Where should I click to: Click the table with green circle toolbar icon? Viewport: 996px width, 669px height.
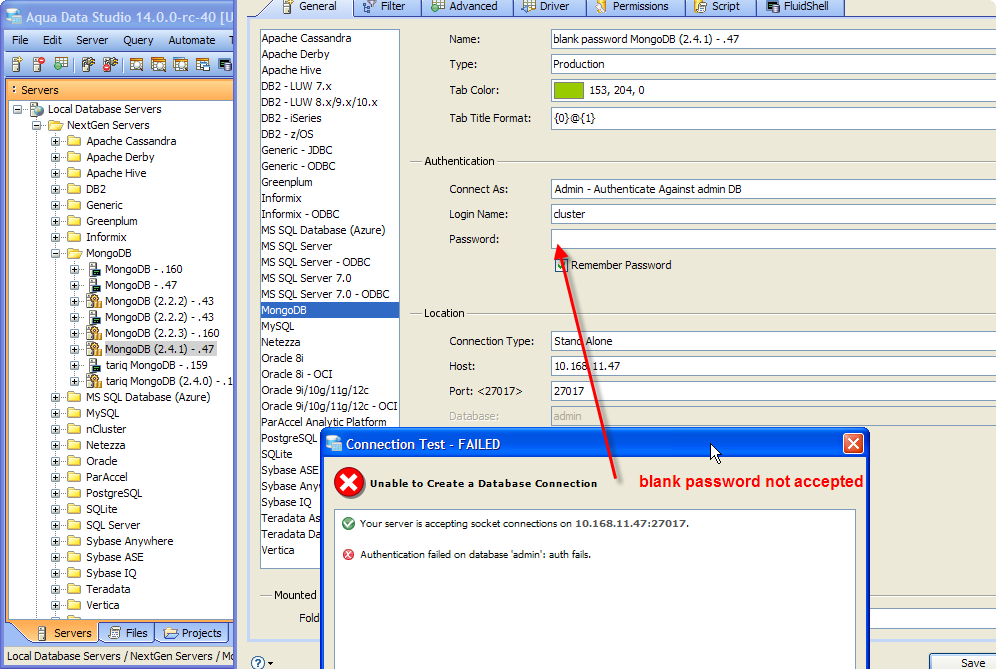(61, 64)
